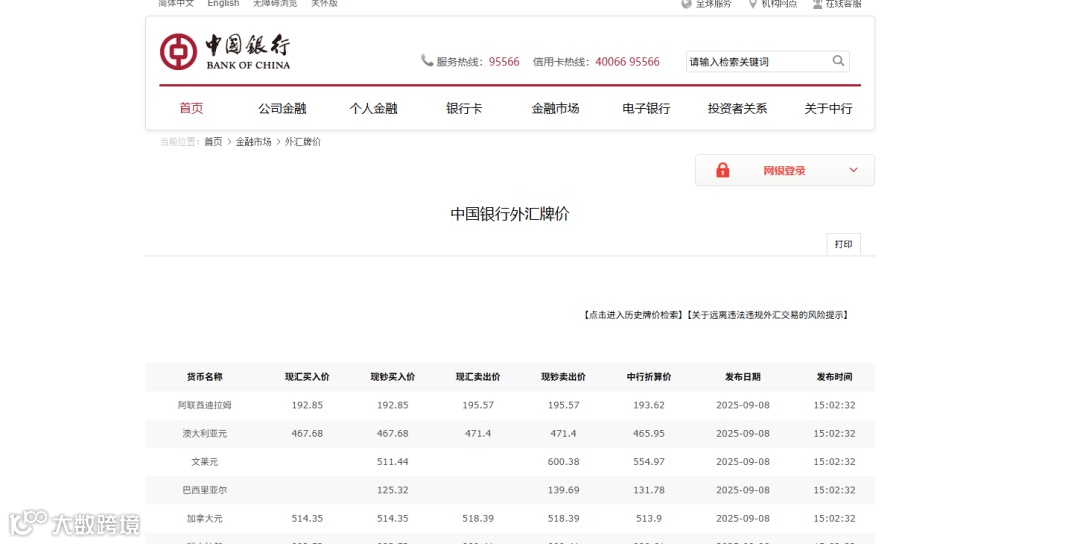Click 外汇牌价 in the breadcrumb
This screenshot has width=1080, height=544.
303,142
